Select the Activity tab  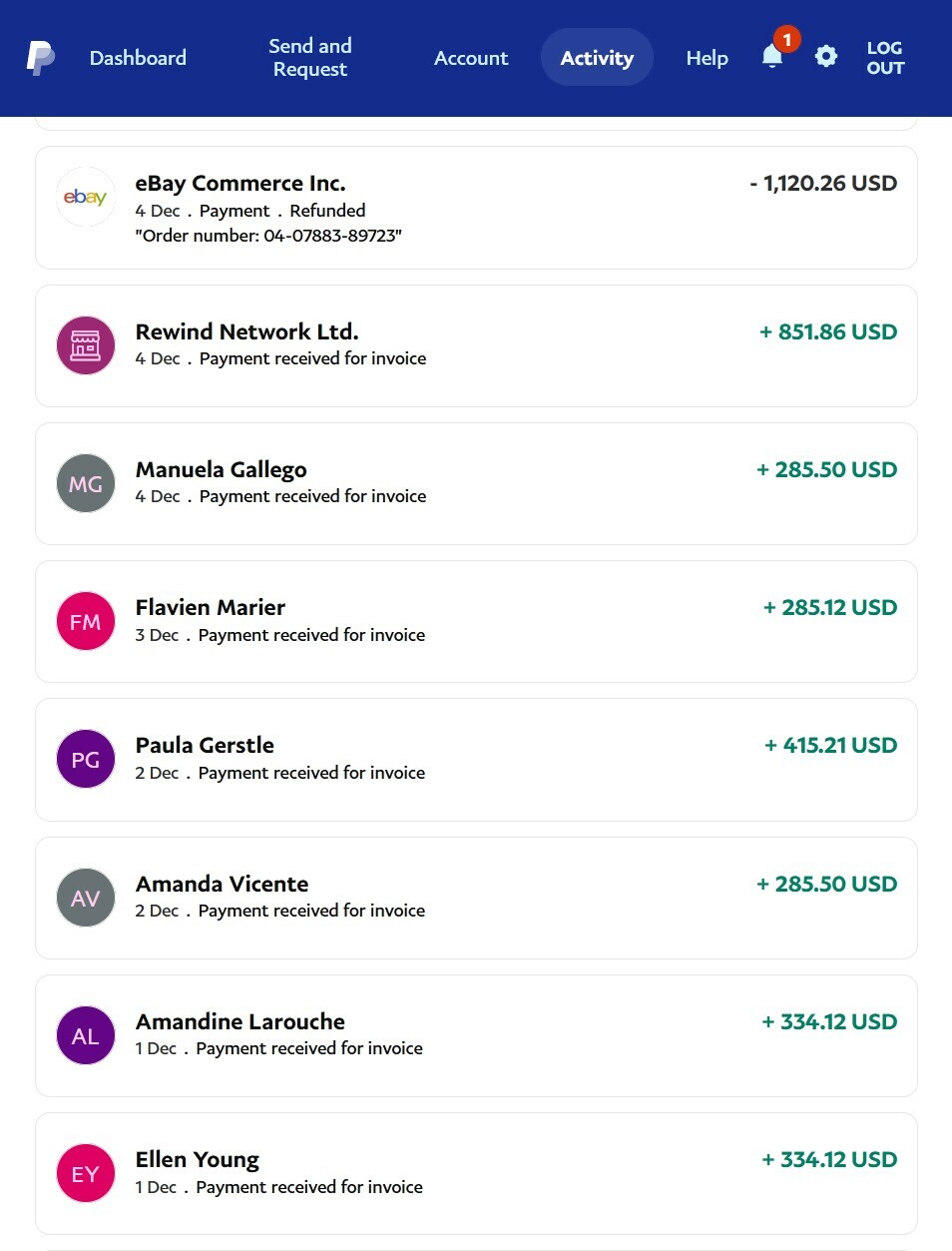pos(597,57)
